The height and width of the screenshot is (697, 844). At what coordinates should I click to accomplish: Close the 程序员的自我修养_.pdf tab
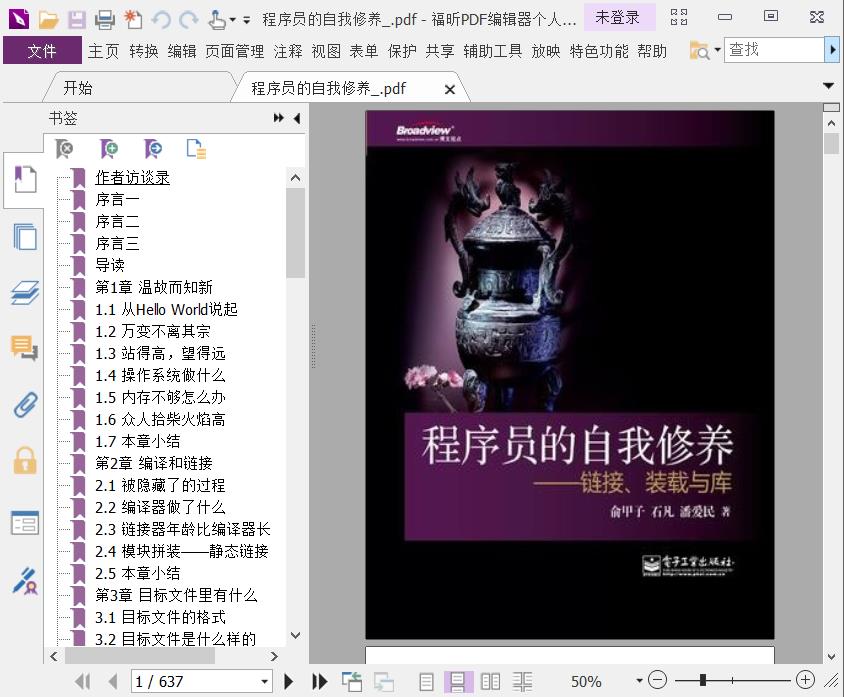450,89
